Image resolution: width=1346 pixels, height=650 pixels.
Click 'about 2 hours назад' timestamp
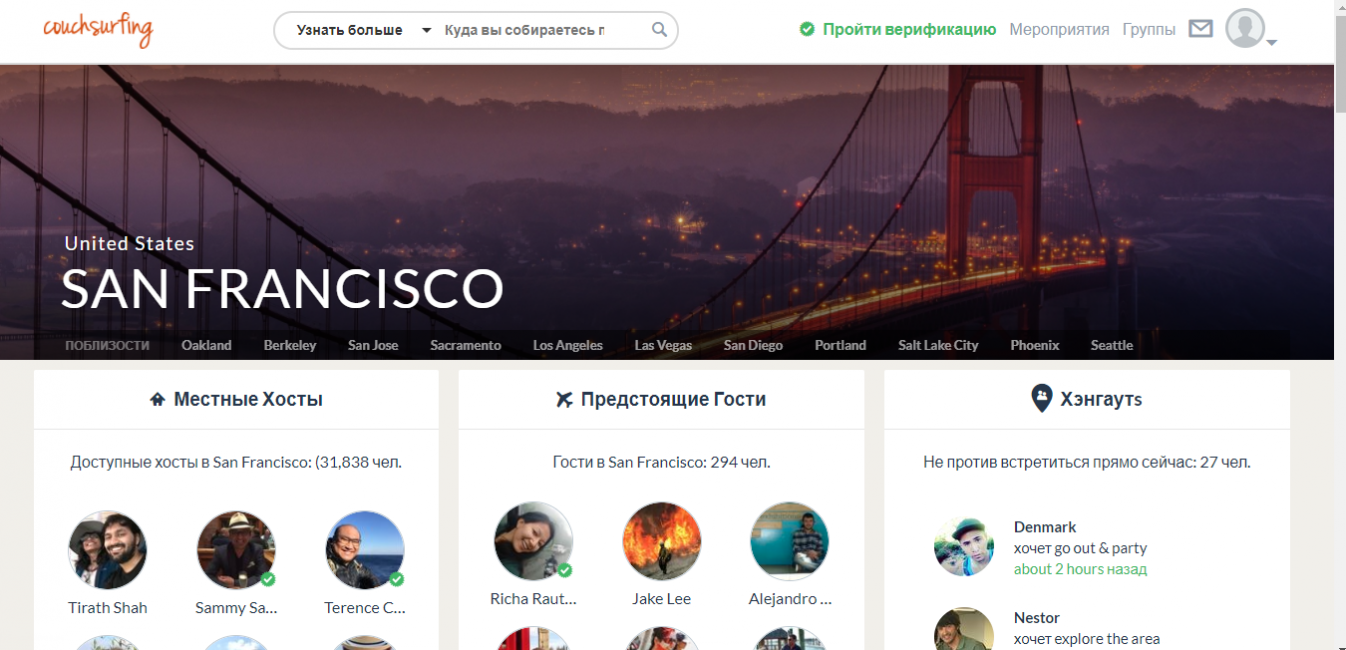1080,569
